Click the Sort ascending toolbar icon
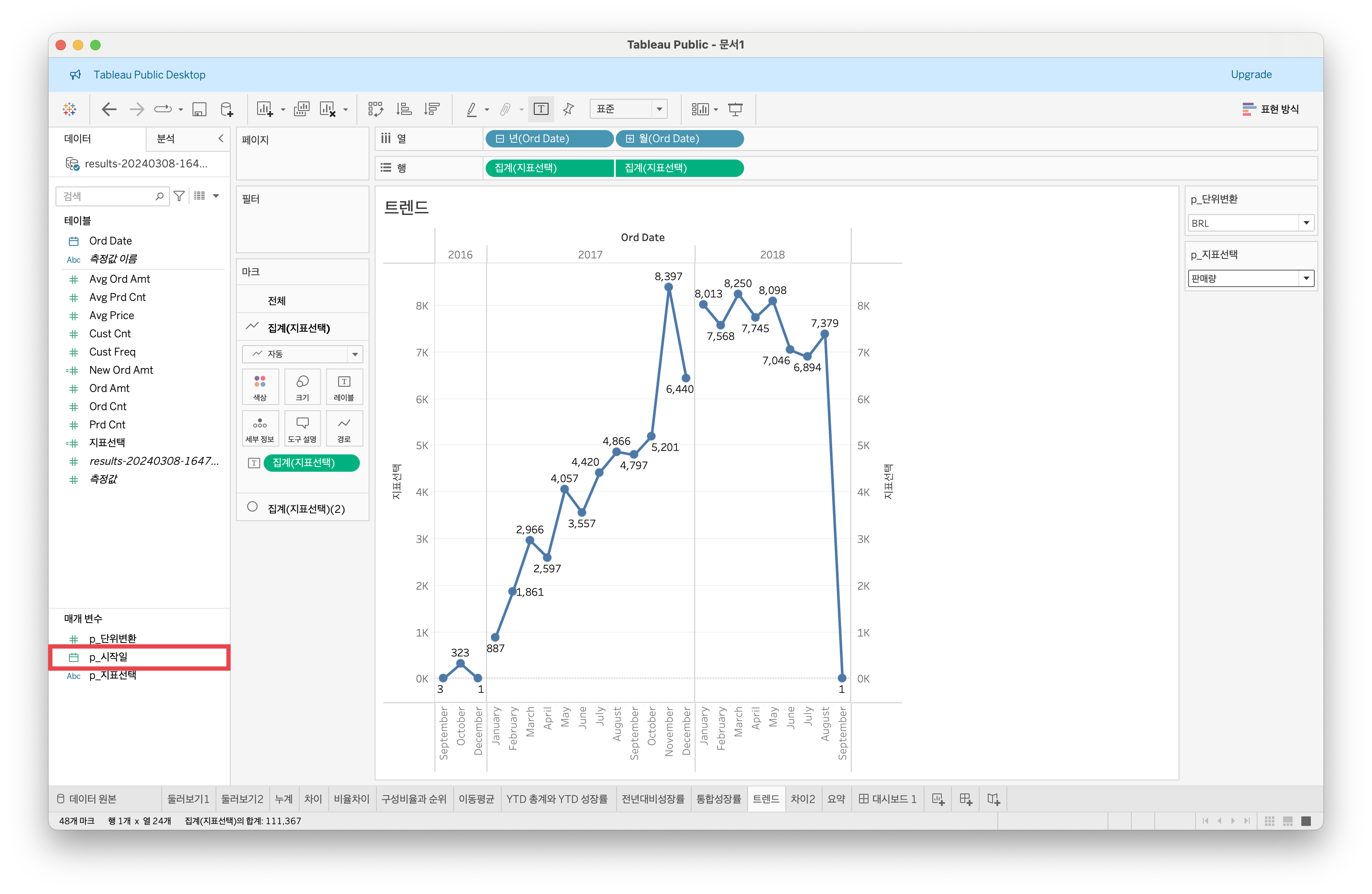Screen dimensions: 1372x894 [x=404, y=109]
